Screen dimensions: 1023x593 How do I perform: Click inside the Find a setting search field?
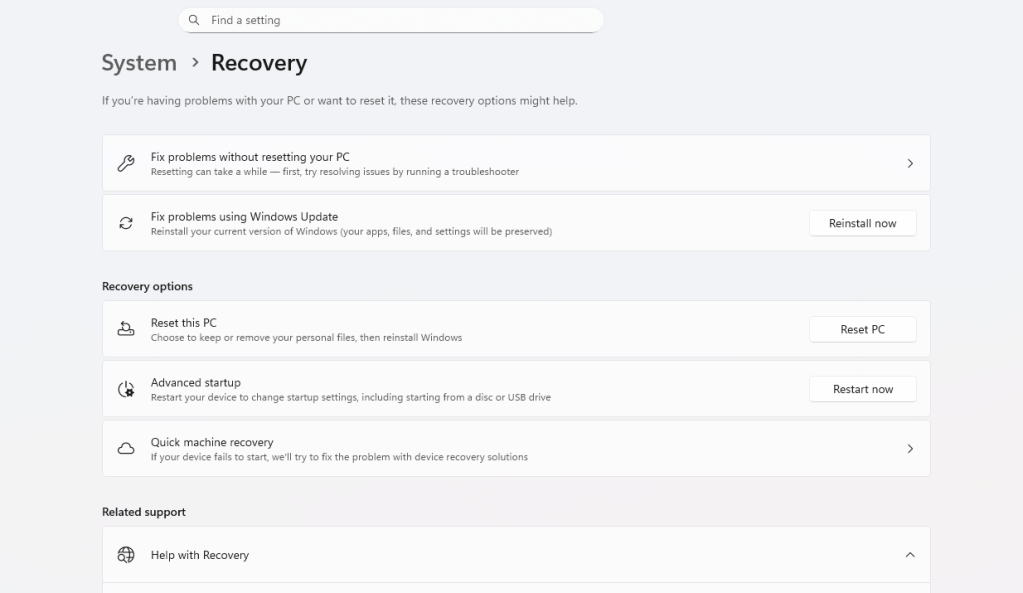pyautogui.click(x=390, y=20)
